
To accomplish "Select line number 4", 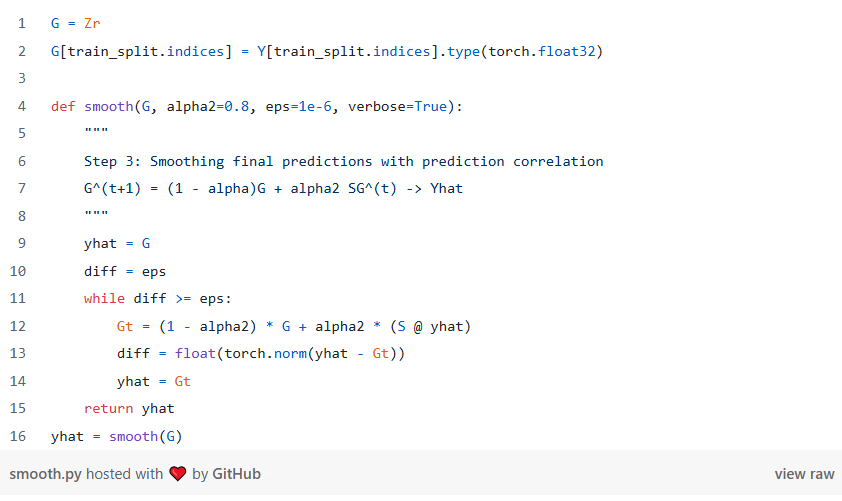I will point(21,106).
